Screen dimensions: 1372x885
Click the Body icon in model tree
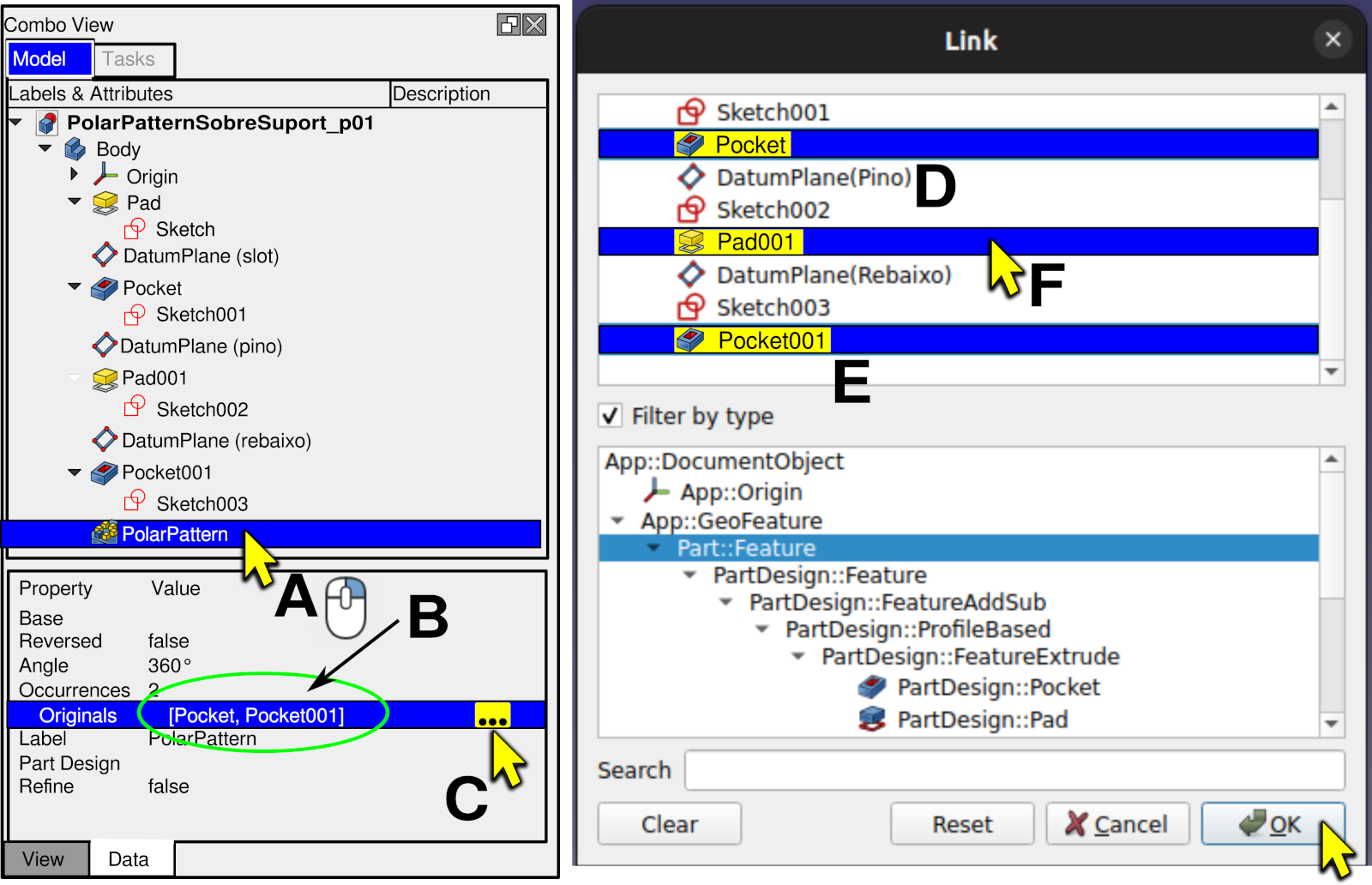75,150
